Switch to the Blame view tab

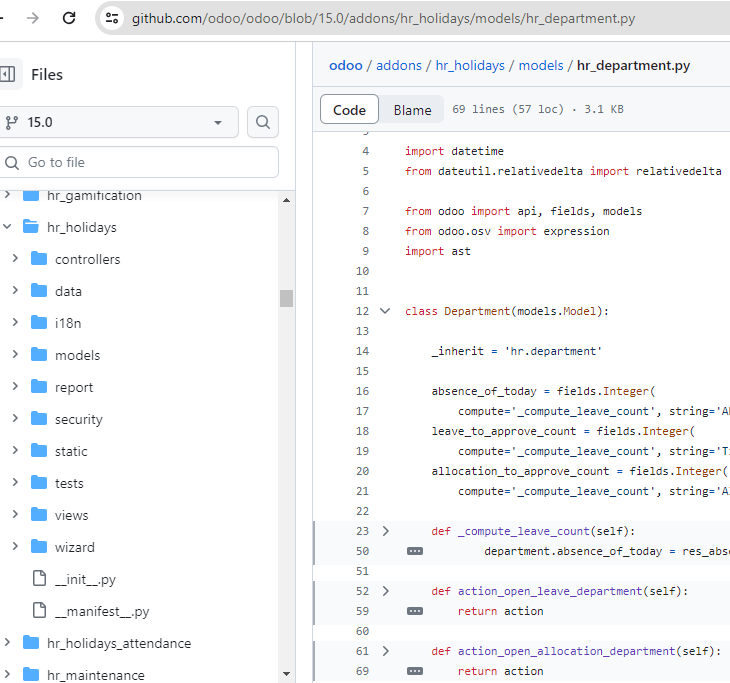point(412,110)
